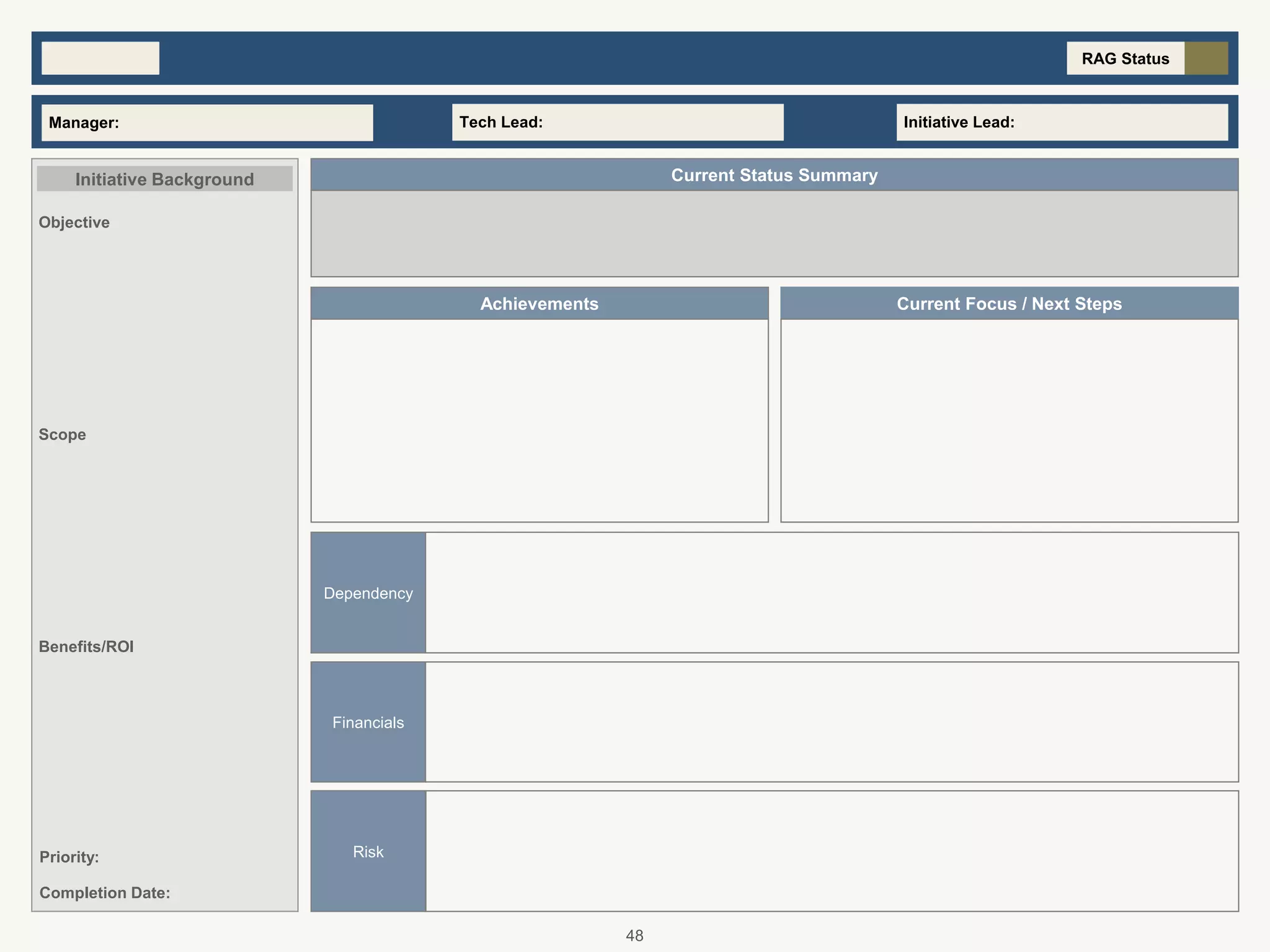Select the Initiative Background heading
The width and height of the screenshot is (1270, 952).
coord(165,178)
